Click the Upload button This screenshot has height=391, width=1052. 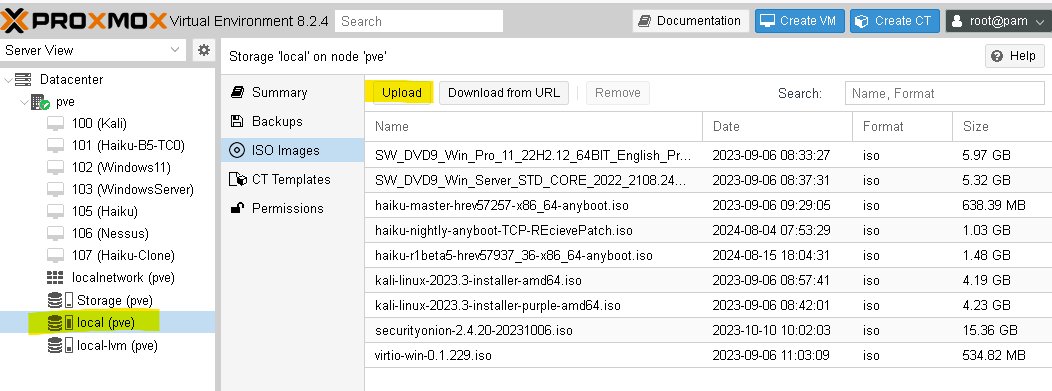pos(401,93)
